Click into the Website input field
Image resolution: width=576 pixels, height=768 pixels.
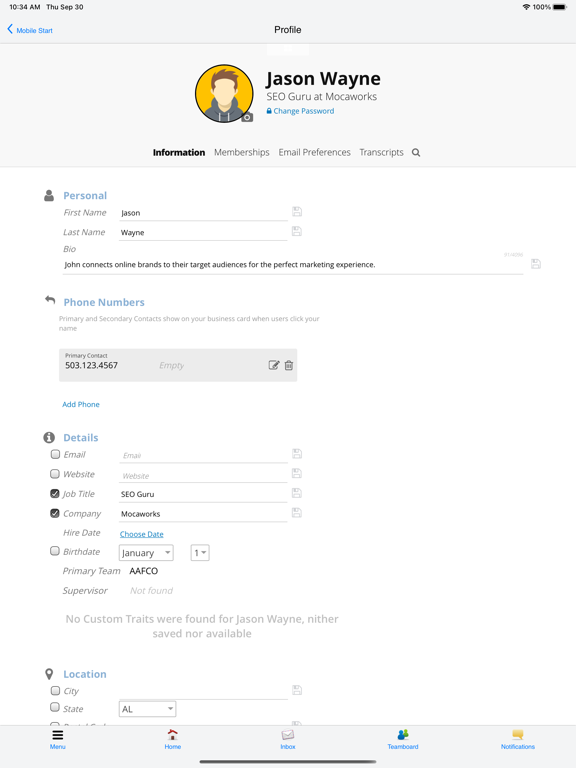point(203,475)
